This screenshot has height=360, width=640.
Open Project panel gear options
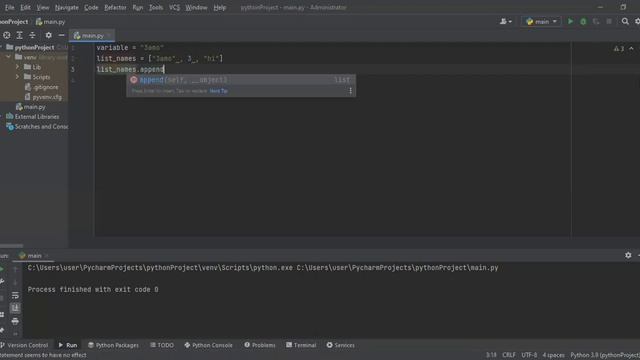(49, 35)
